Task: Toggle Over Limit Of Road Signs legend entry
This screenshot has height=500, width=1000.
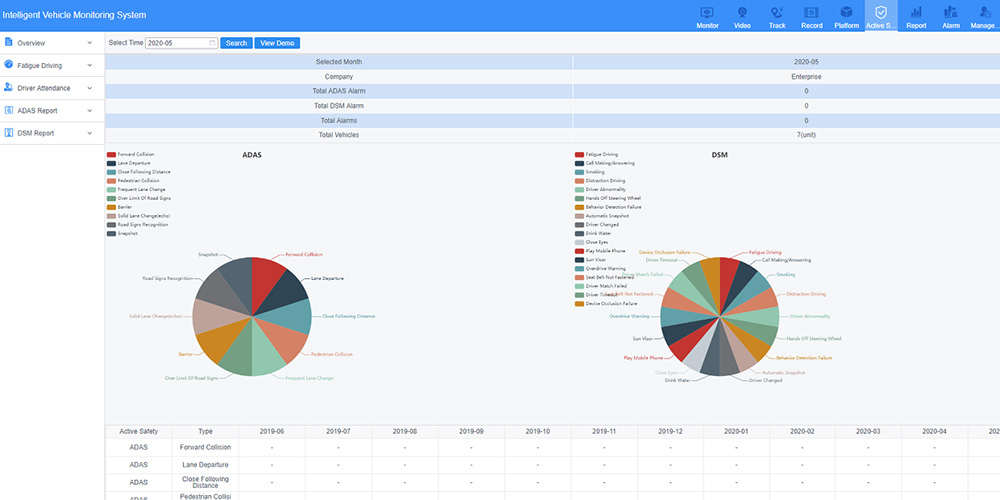Action: [137, 198]
